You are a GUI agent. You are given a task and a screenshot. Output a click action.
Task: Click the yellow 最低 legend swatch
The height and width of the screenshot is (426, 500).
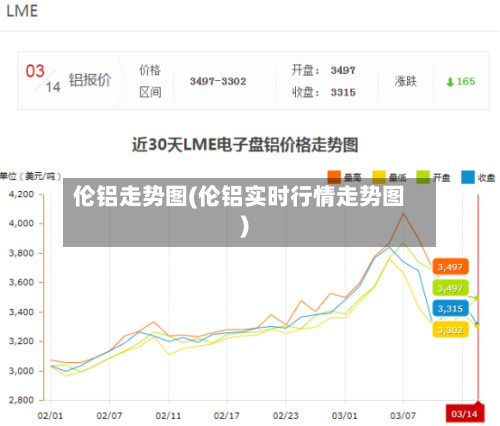pos(379,177)
